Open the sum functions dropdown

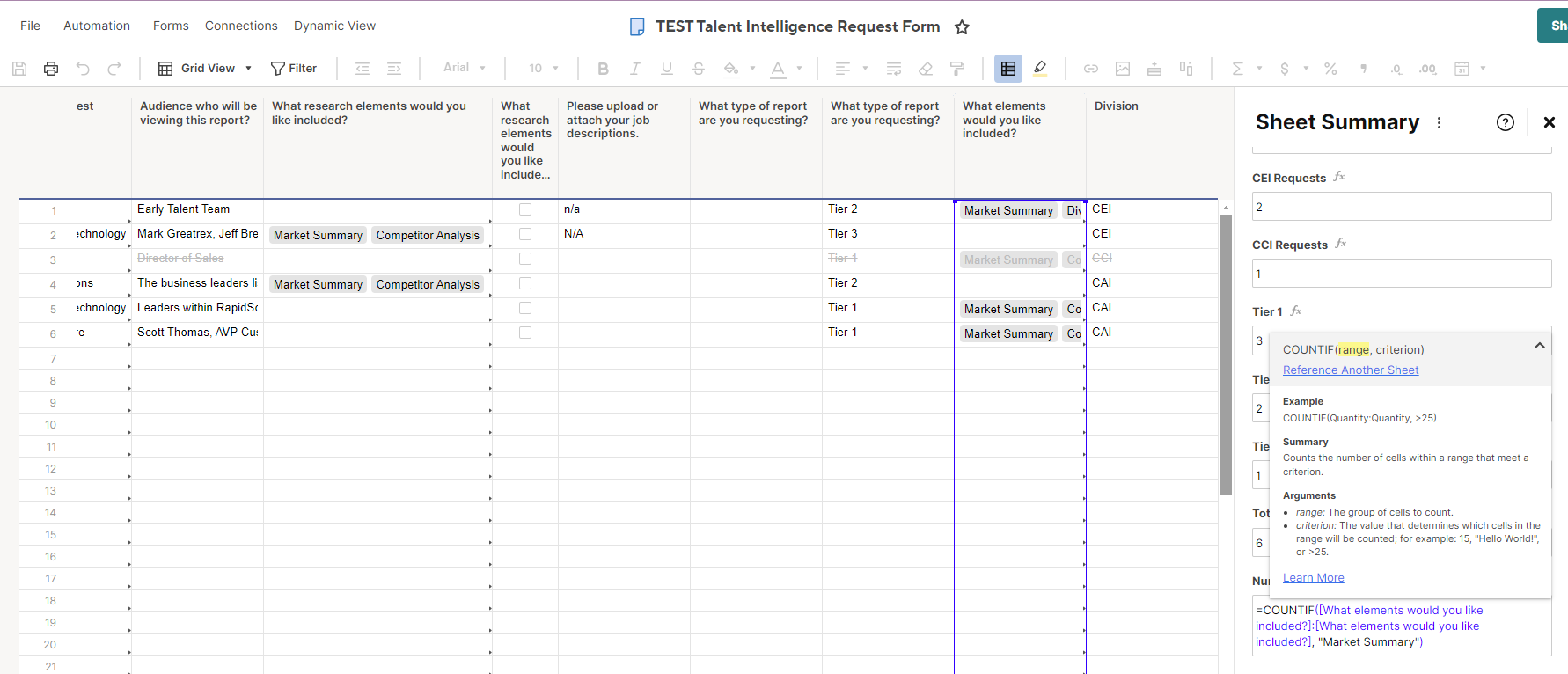[x=1246, y=69]
